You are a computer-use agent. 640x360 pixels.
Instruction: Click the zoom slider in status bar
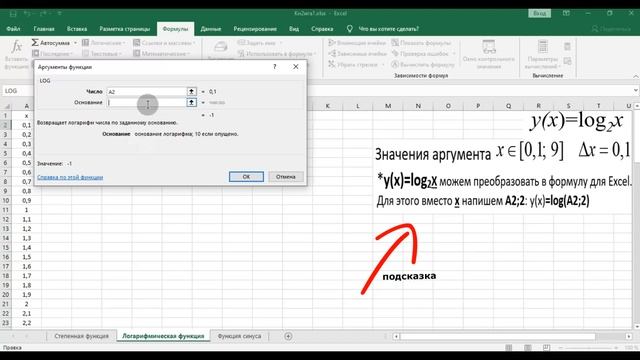pyautogui.click(x=588, y=348)
